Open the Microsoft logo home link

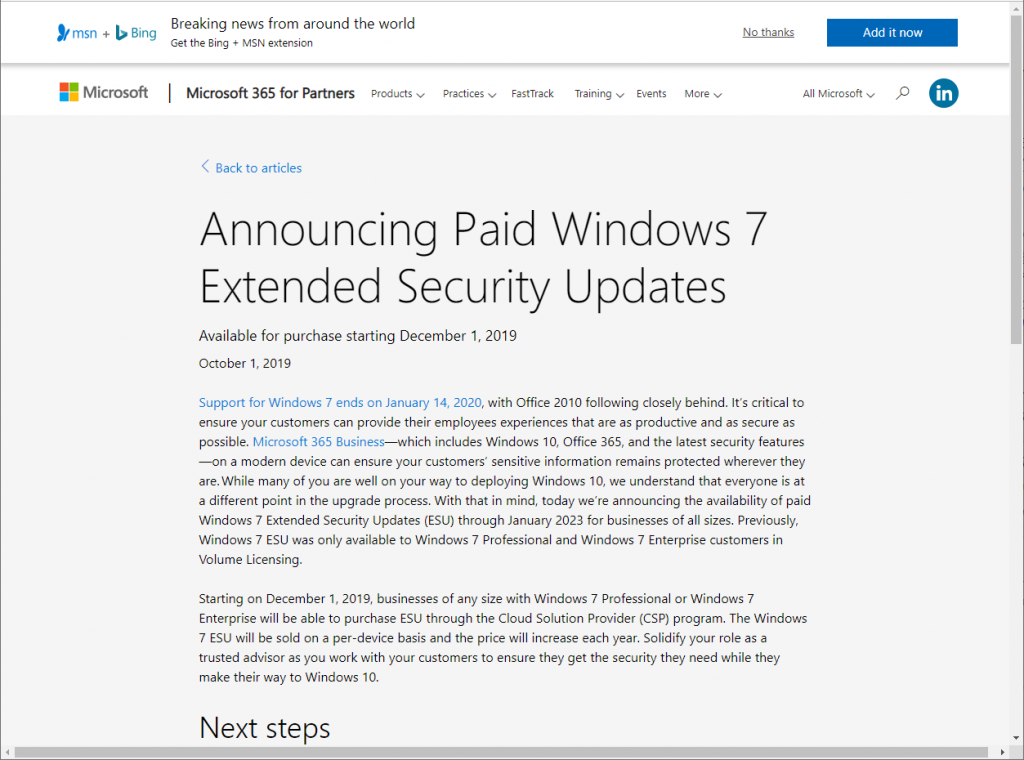click(104, 93)
